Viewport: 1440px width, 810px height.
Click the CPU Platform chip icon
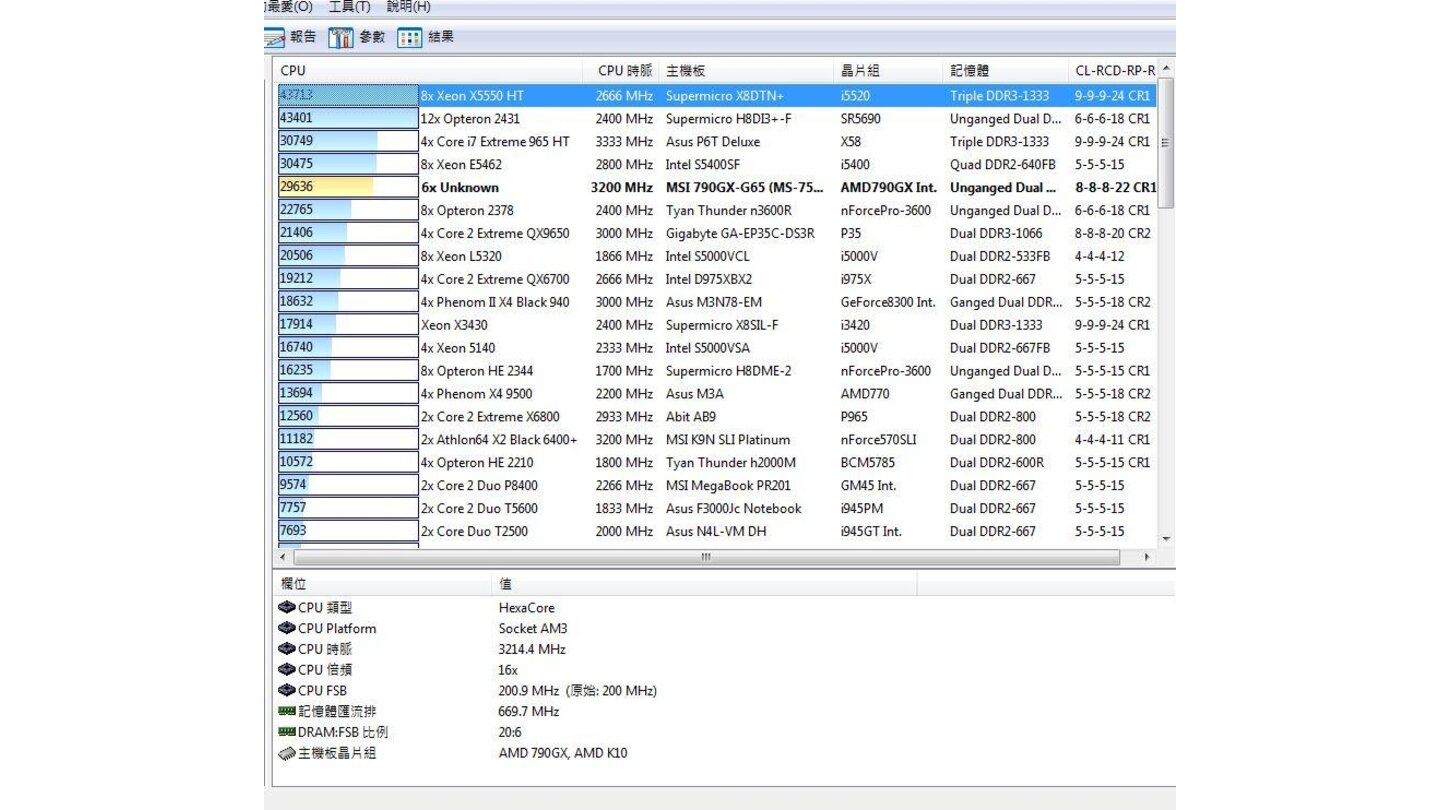pos(287,628)
